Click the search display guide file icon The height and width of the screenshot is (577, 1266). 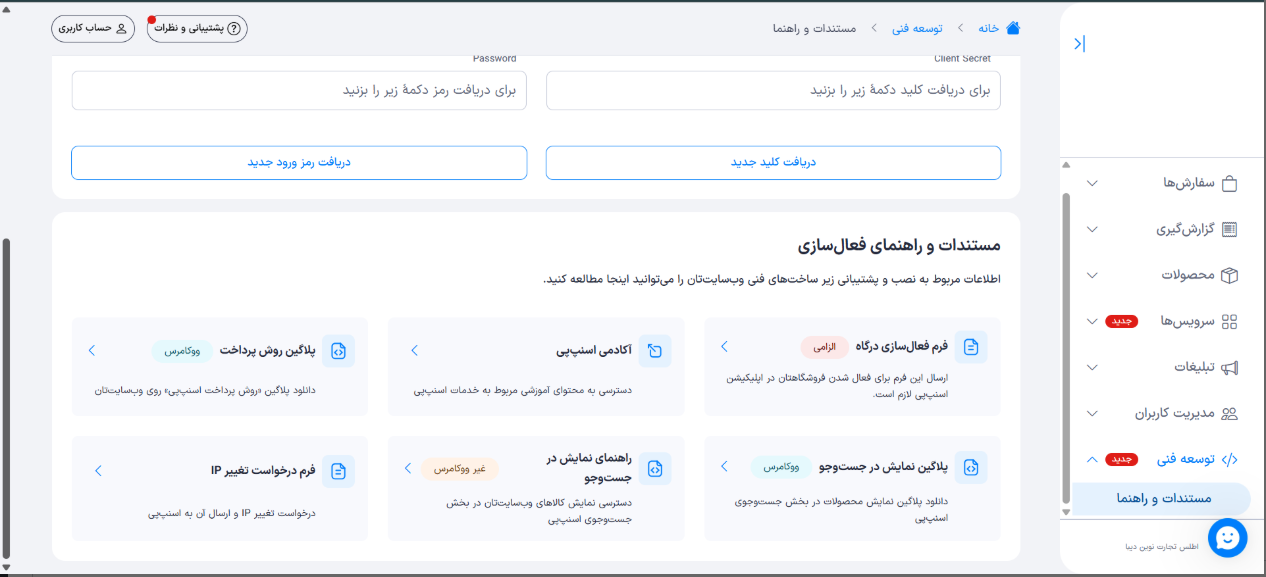click(655, 469)
